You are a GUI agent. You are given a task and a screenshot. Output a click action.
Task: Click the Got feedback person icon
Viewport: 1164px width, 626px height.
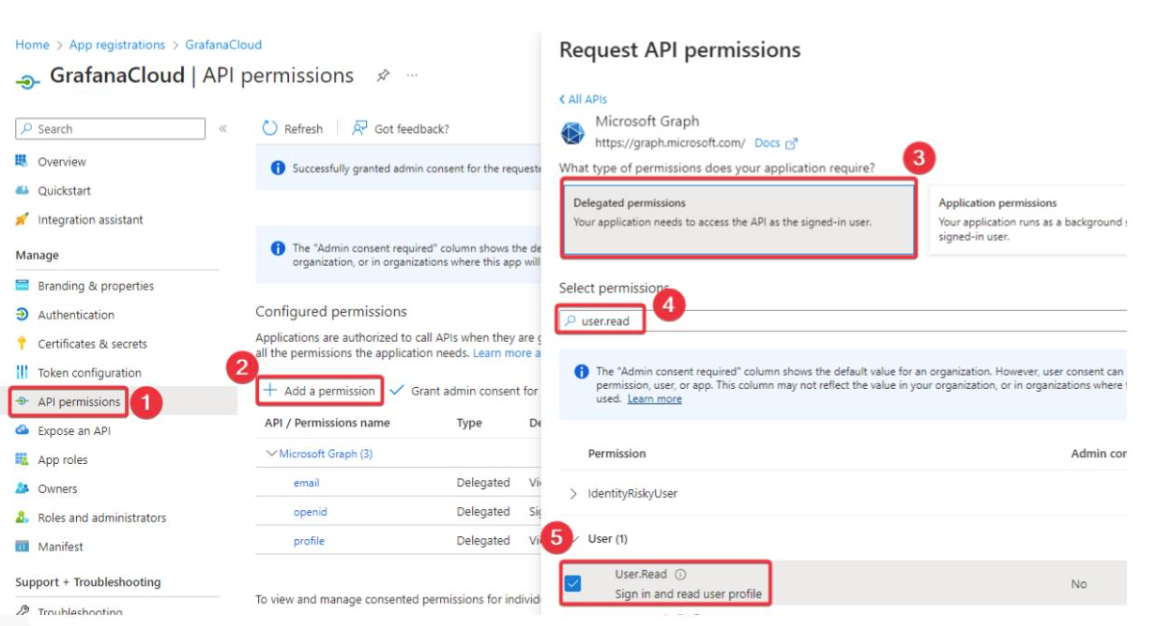[x=359, y=128]
